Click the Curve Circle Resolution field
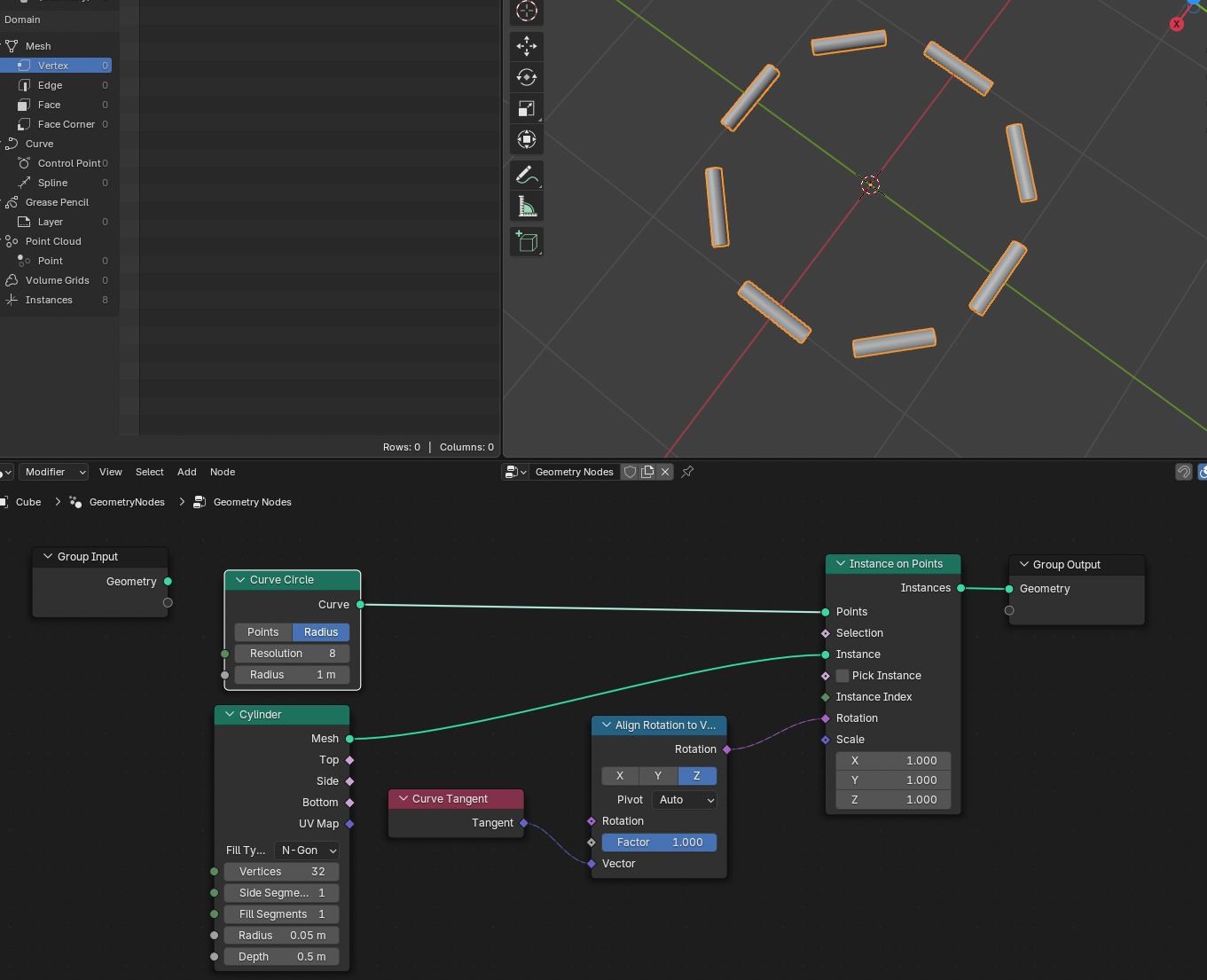Screen dimensions: 1207x980 pos(292,654)
